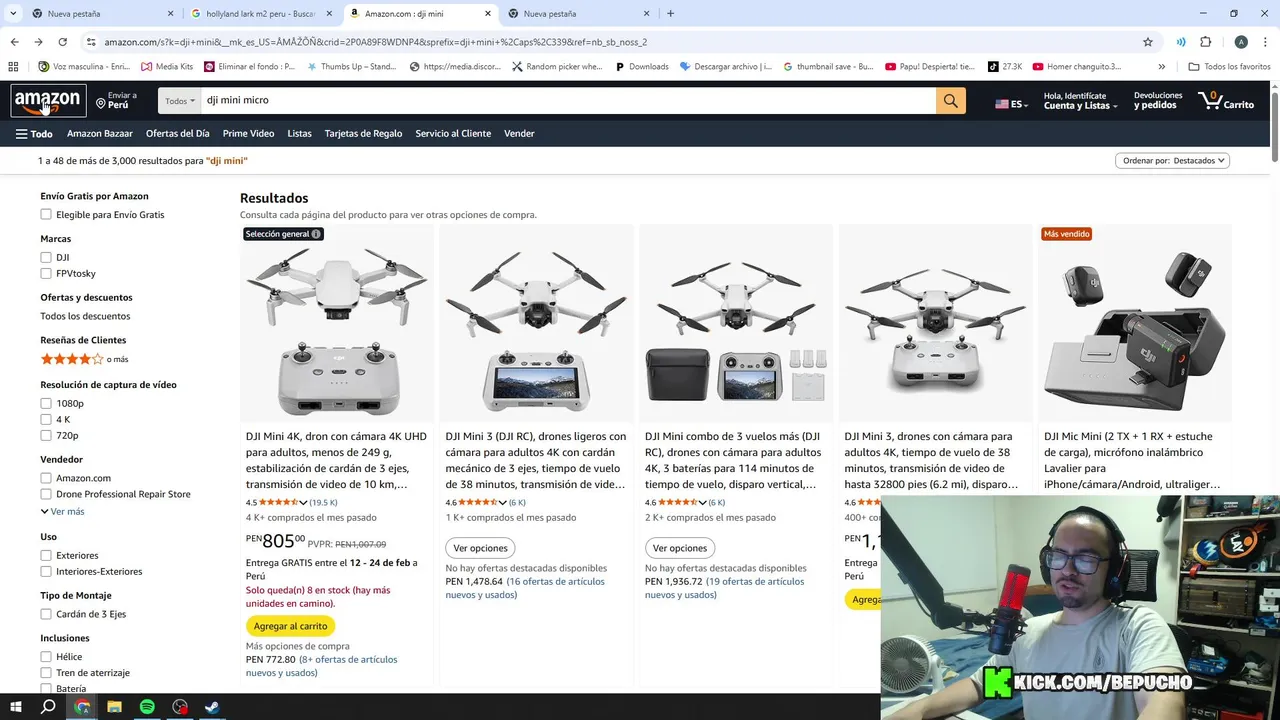Click the browser address bar URL
Viewport: 1280px width, 720px height.
[375, 42]
